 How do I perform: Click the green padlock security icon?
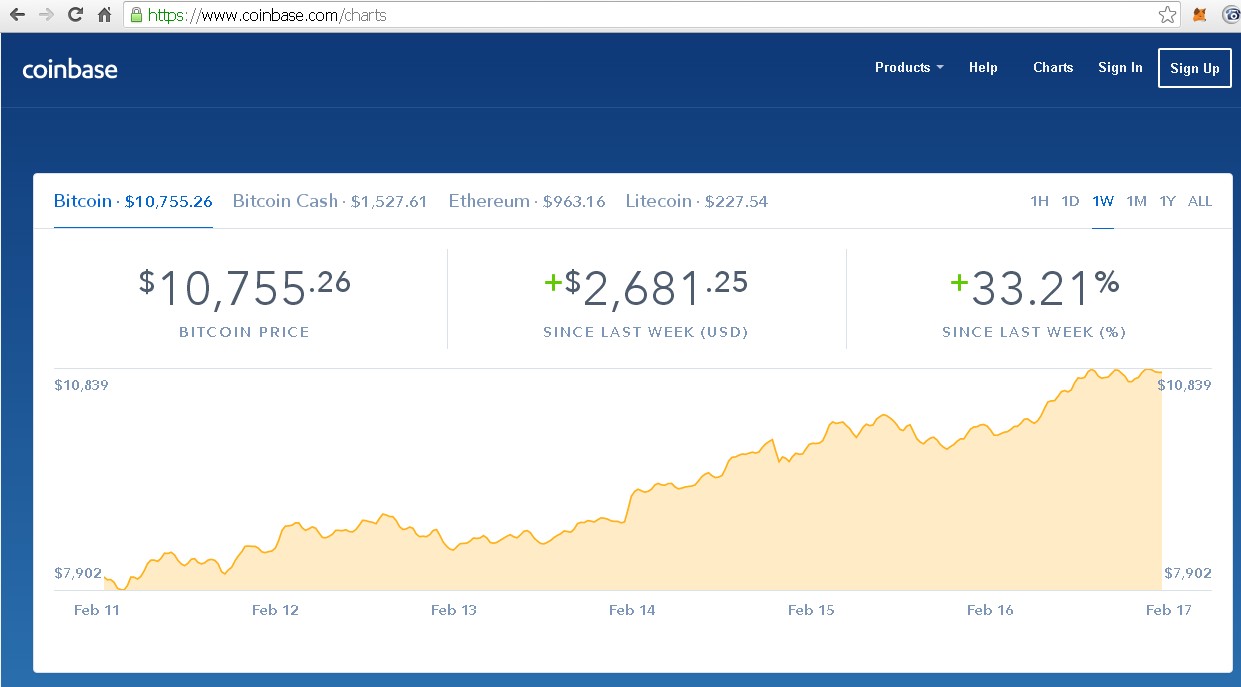(136, 15)
